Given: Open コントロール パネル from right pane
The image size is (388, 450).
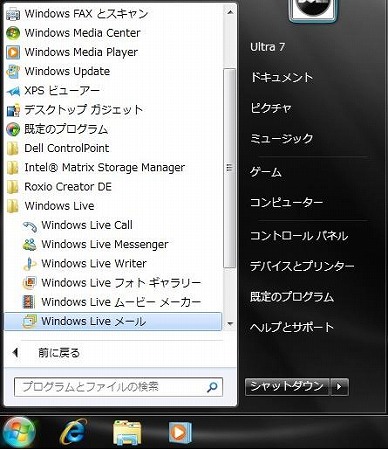Looking at the screenshot, I should pyautogui.click(x=299, y=236).
